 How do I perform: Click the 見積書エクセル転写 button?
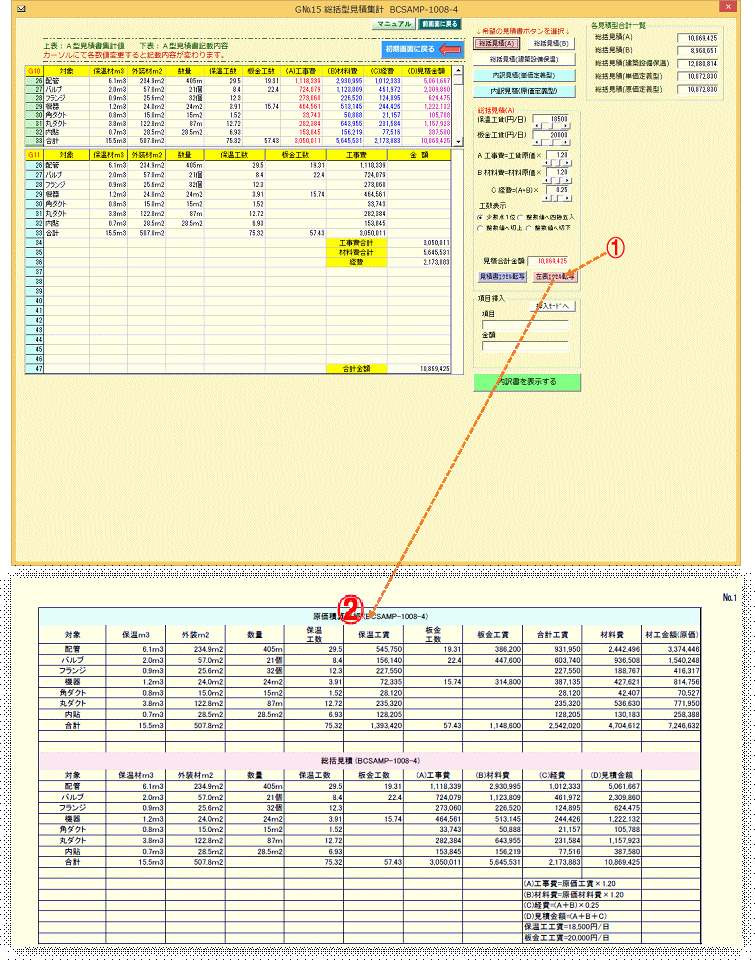502,275
